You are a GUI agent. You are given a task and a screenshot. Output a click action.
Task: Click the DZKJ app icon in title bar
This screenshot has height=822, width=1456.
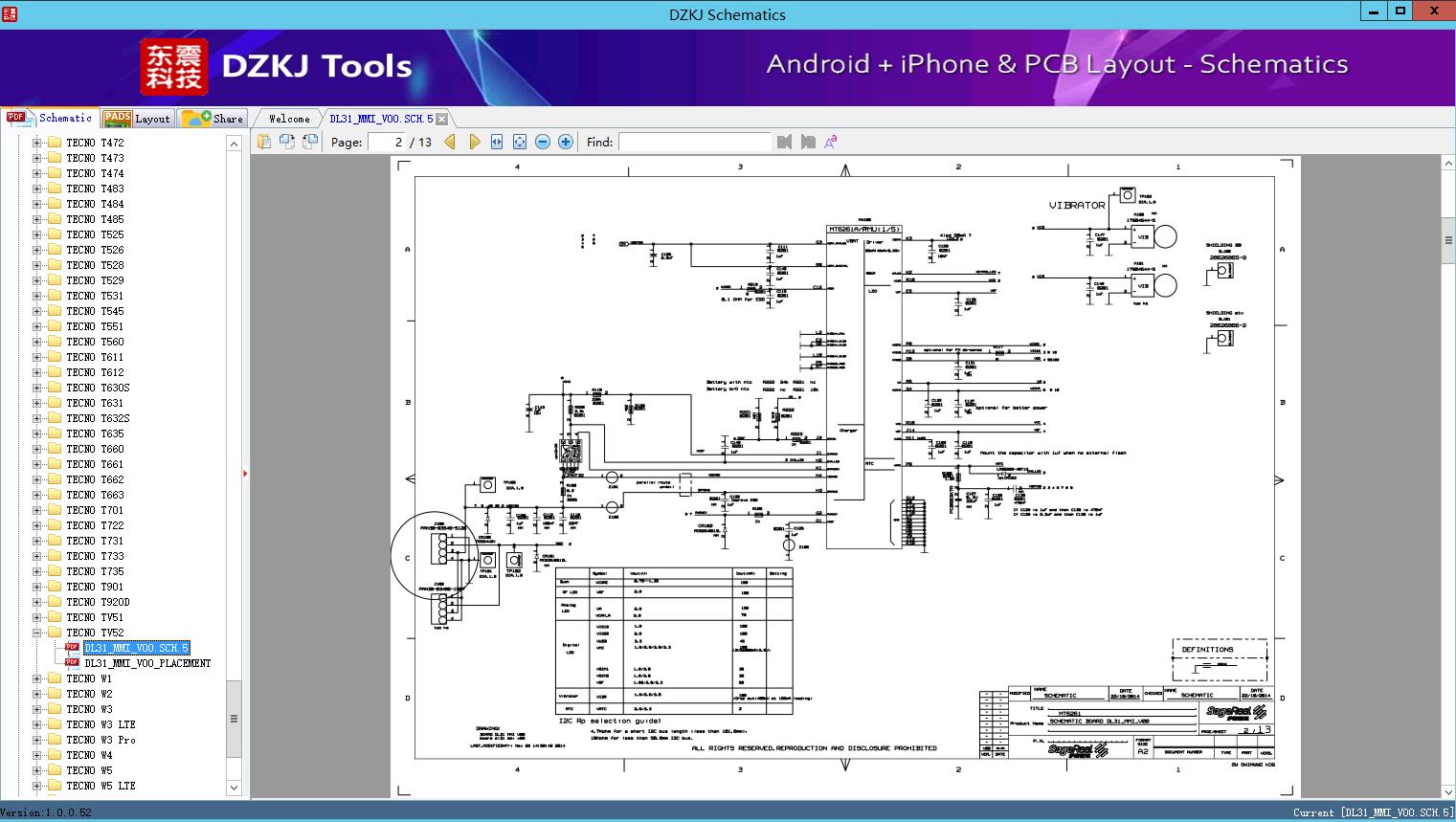pos(11,13)
